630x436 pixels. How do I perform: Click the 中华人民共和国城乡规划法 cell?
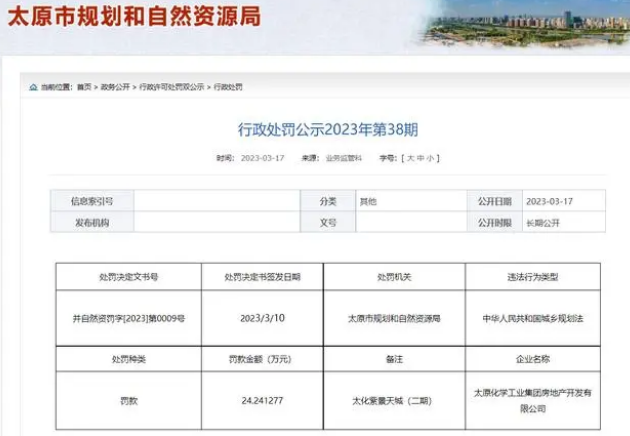coord(532,317)
